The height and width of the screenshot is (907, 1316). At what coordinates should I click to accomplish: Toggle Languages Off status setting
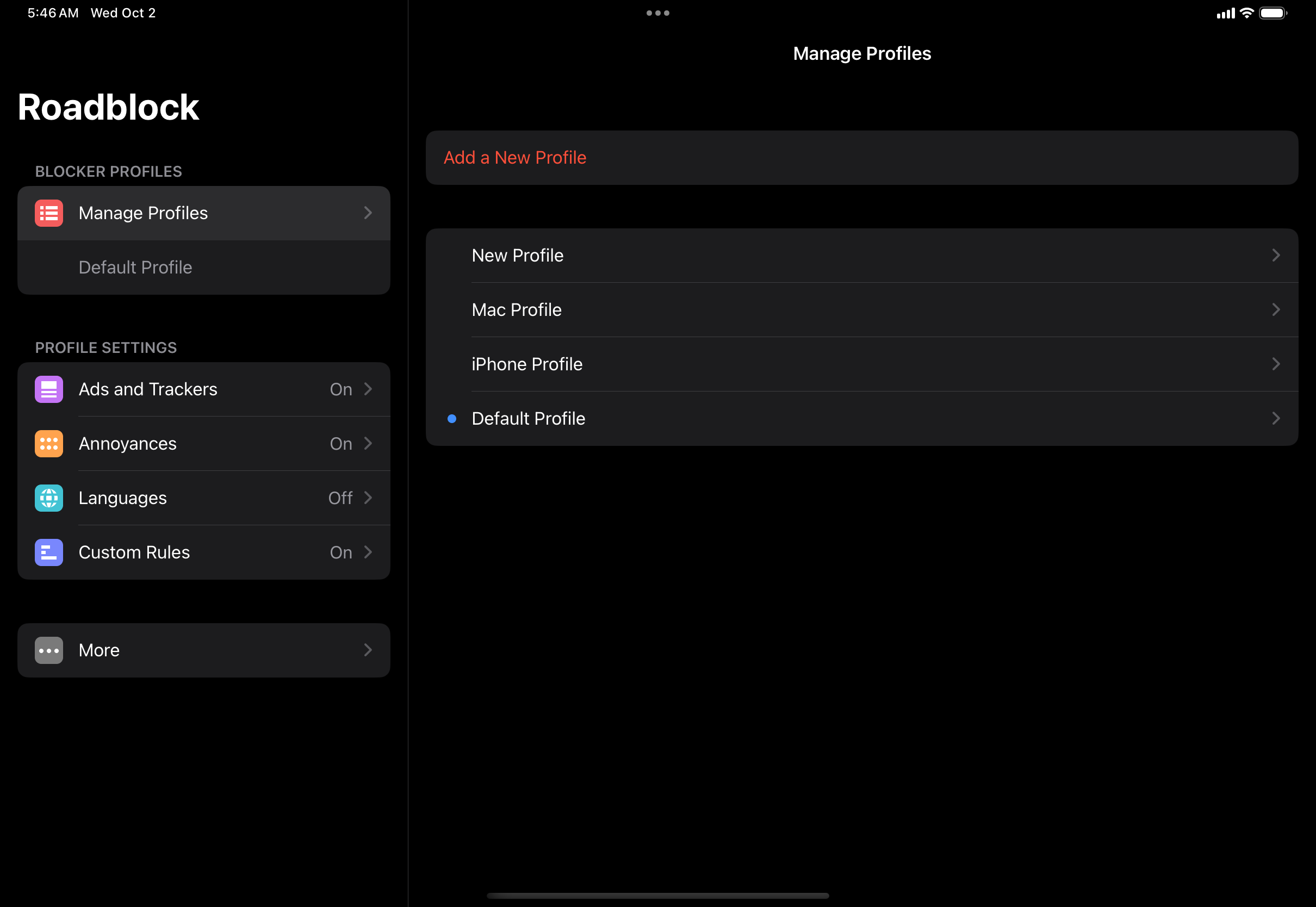pos(340,499)
